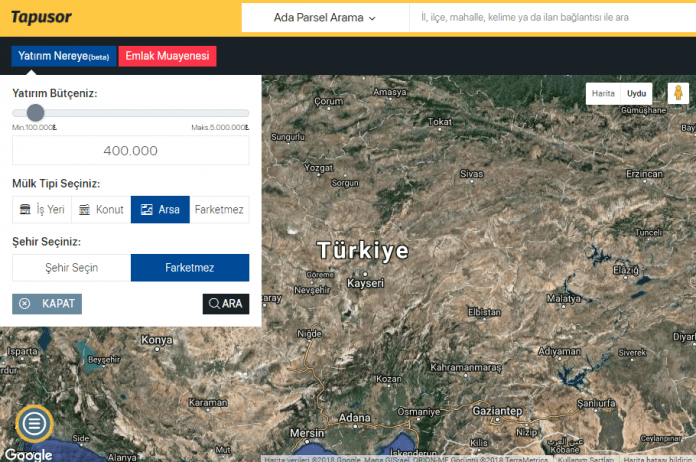The height and width of the screenshot is (462, 696).
Task: Click the Tunceli city label
Action: click(649, 233)
